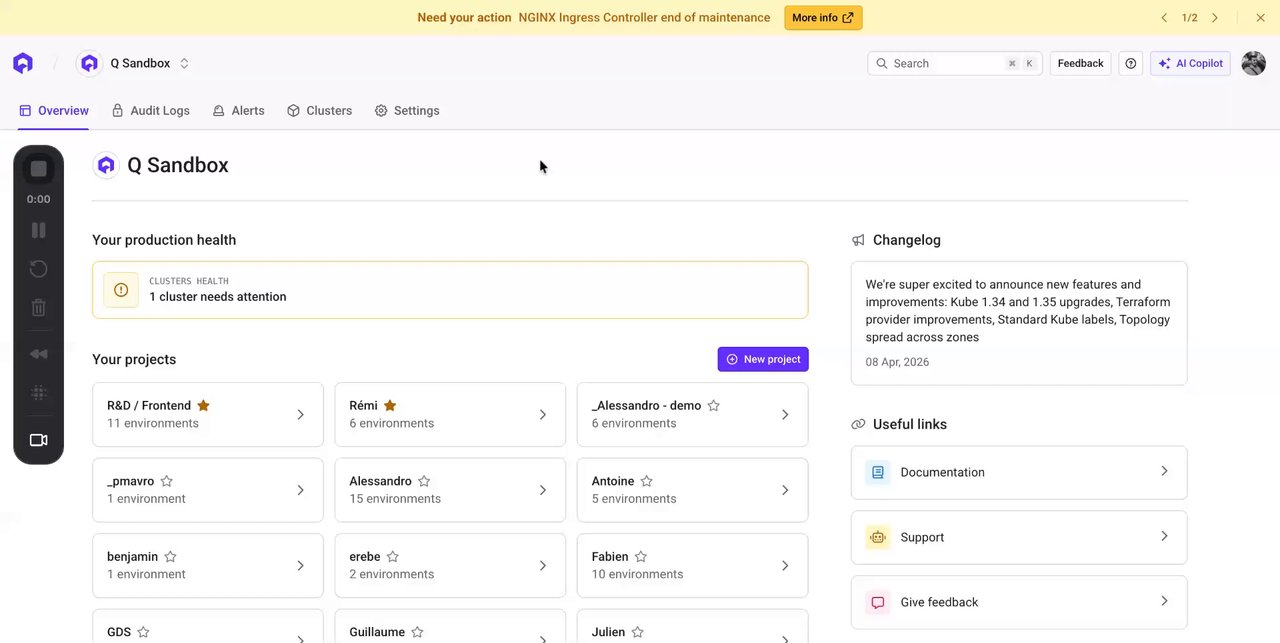The width and height of the screenshot is (1280, 643).
Task: Pause the screen recording
Action: point(39,230)
